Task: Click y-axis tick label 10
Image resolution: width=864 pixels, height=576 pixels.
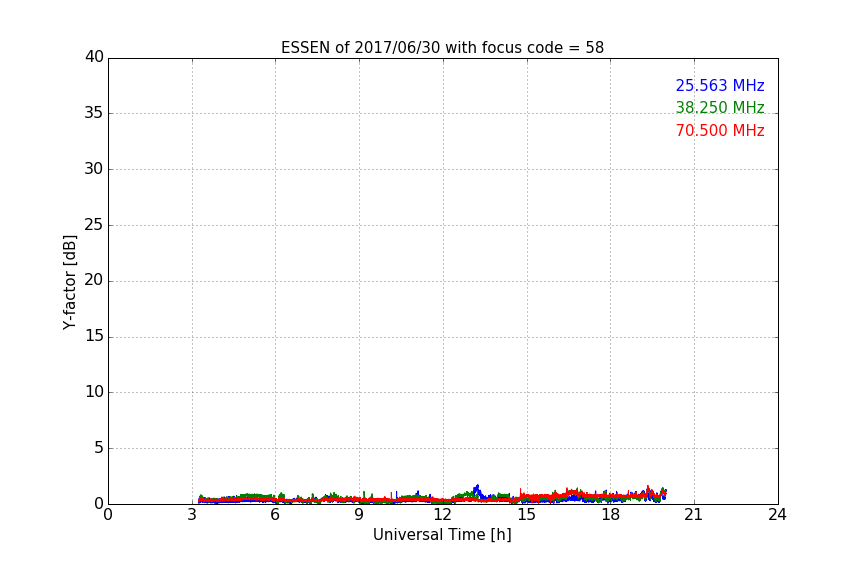Action: [94, 392]
